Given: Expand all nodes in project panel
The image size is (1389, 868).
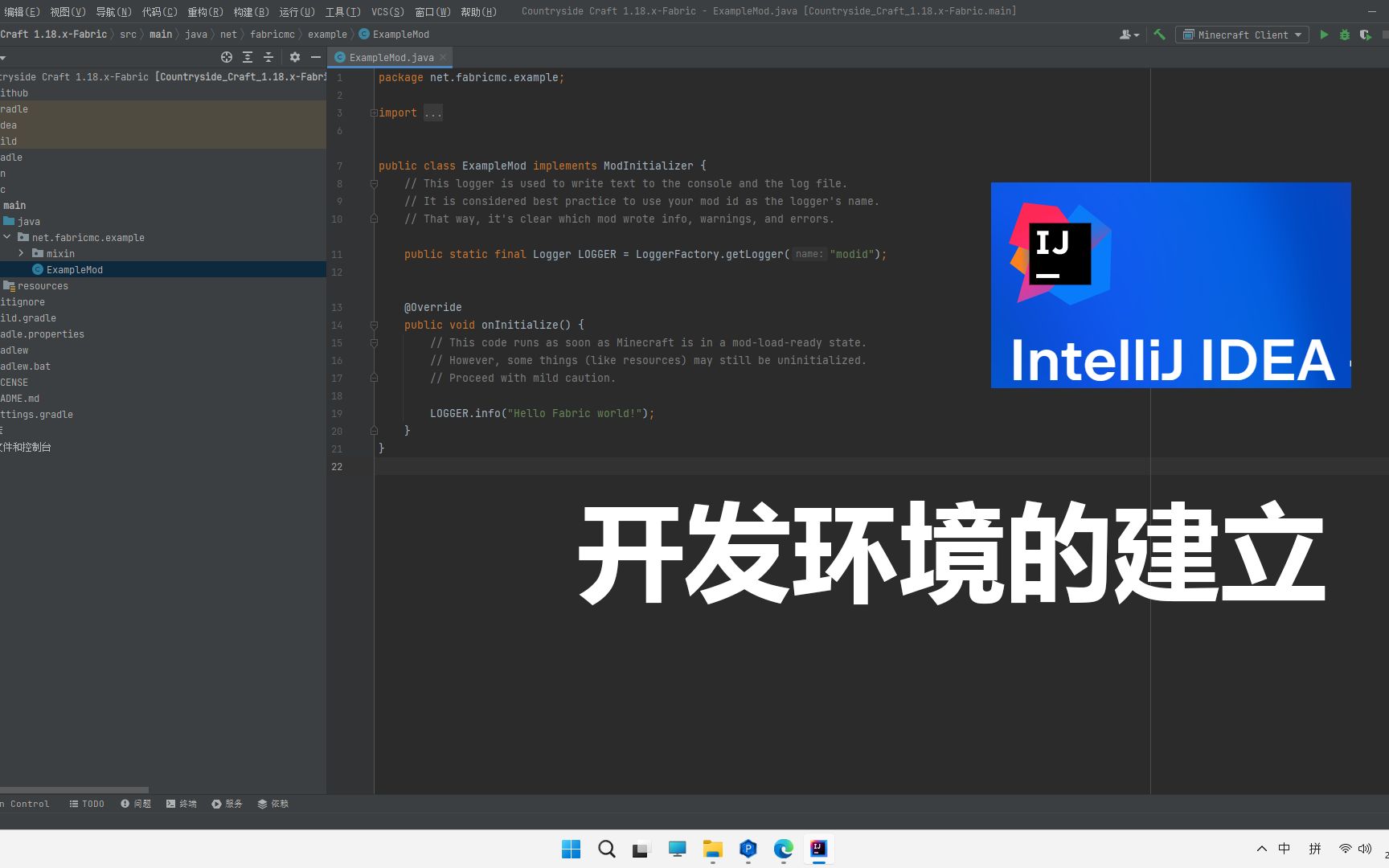Looking at the screenshot, I should (248, 57).
